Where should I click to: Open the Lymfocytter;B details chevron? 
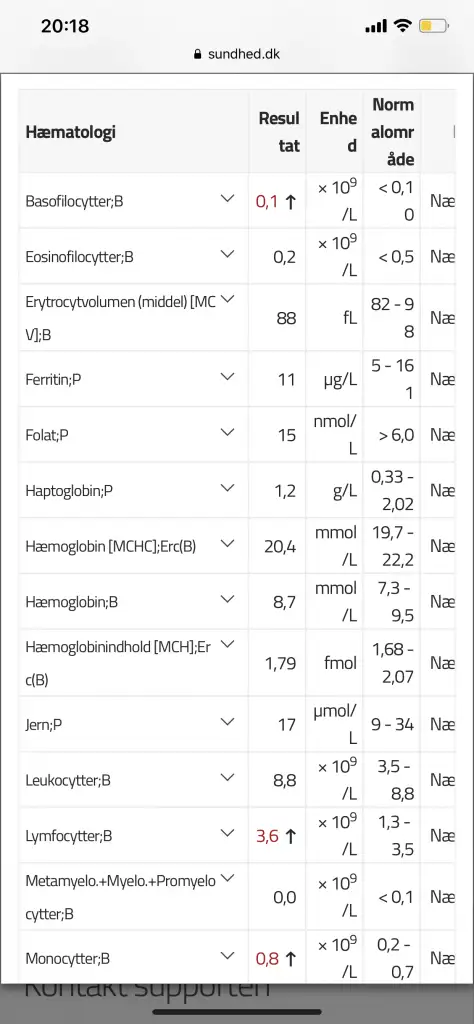[227, 833]
